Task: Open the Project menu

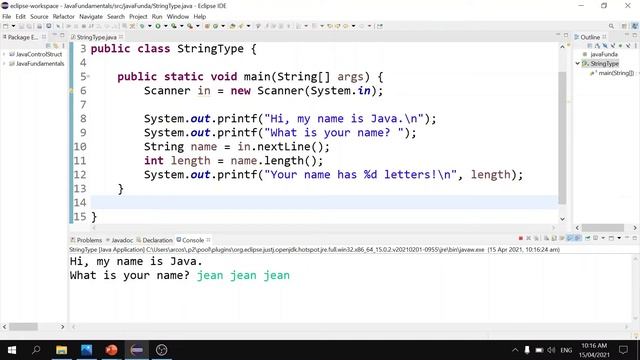Action: [x=138, y=16]
